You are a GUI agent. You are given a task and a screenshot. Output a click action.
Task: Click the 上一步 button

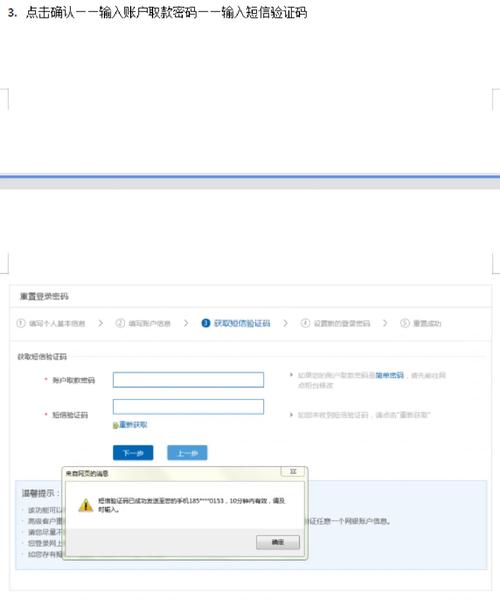pos(187,453)
